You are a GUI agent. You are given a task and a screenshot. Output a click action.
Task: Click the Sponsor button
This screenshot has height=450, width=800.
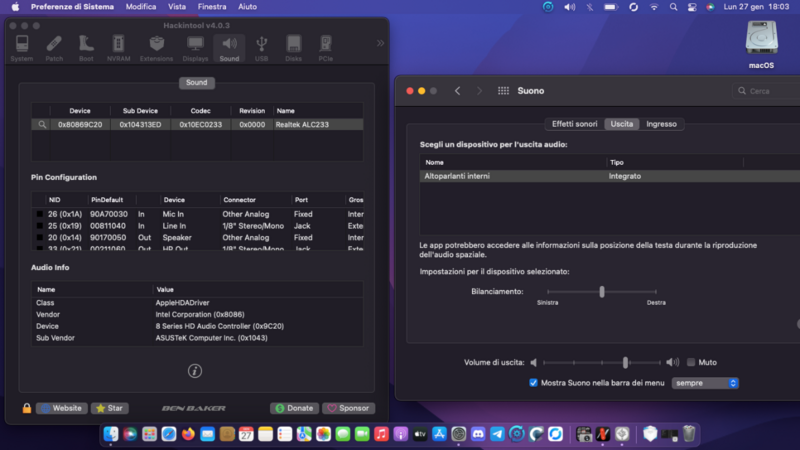point(348,408)
